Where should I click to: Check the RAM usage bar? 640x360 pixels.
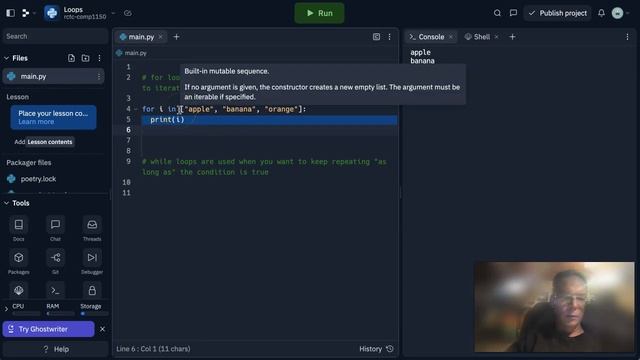point(60,313)
